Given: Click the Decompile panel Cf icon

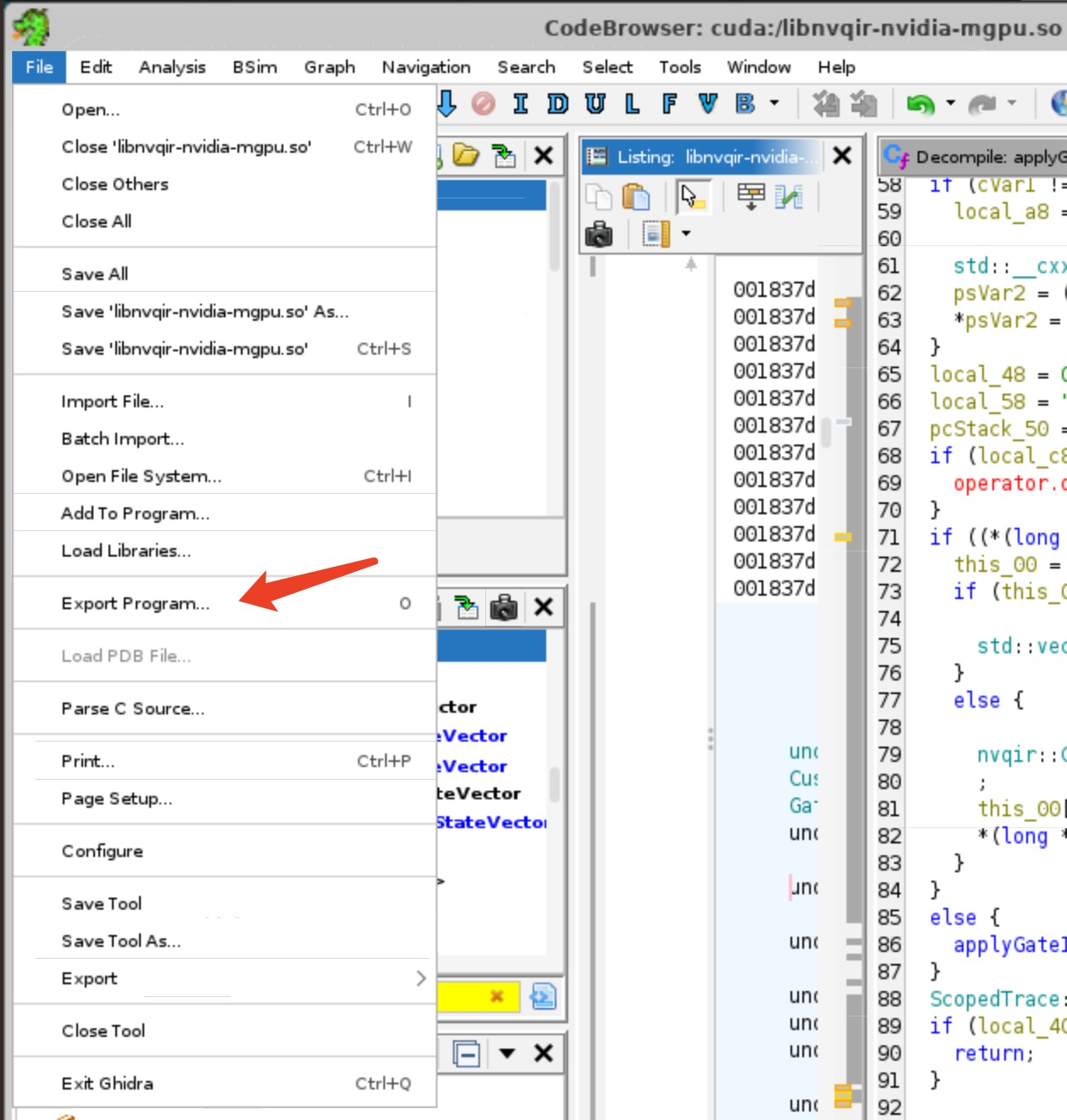Looking at the screenshot, I should [x=895, y=155].
